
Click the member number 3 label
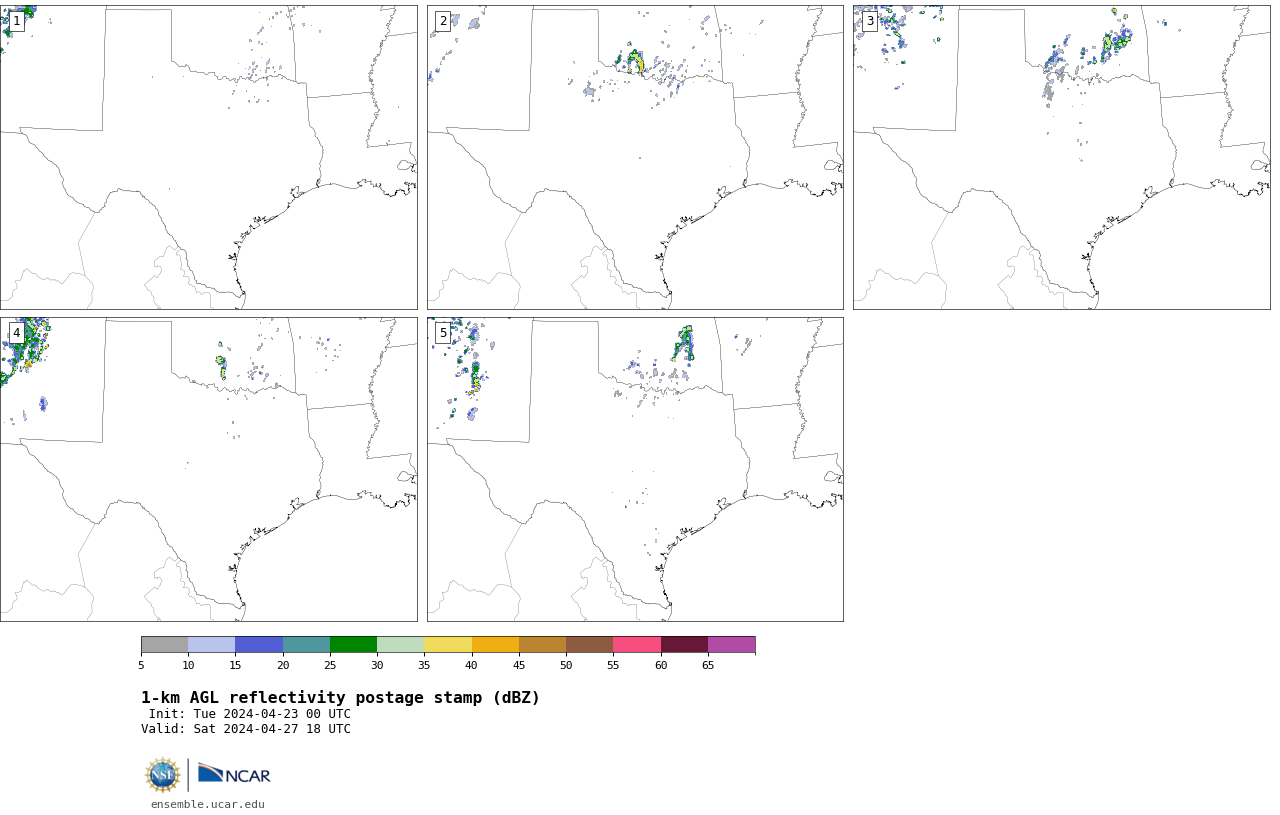(869, 21)
